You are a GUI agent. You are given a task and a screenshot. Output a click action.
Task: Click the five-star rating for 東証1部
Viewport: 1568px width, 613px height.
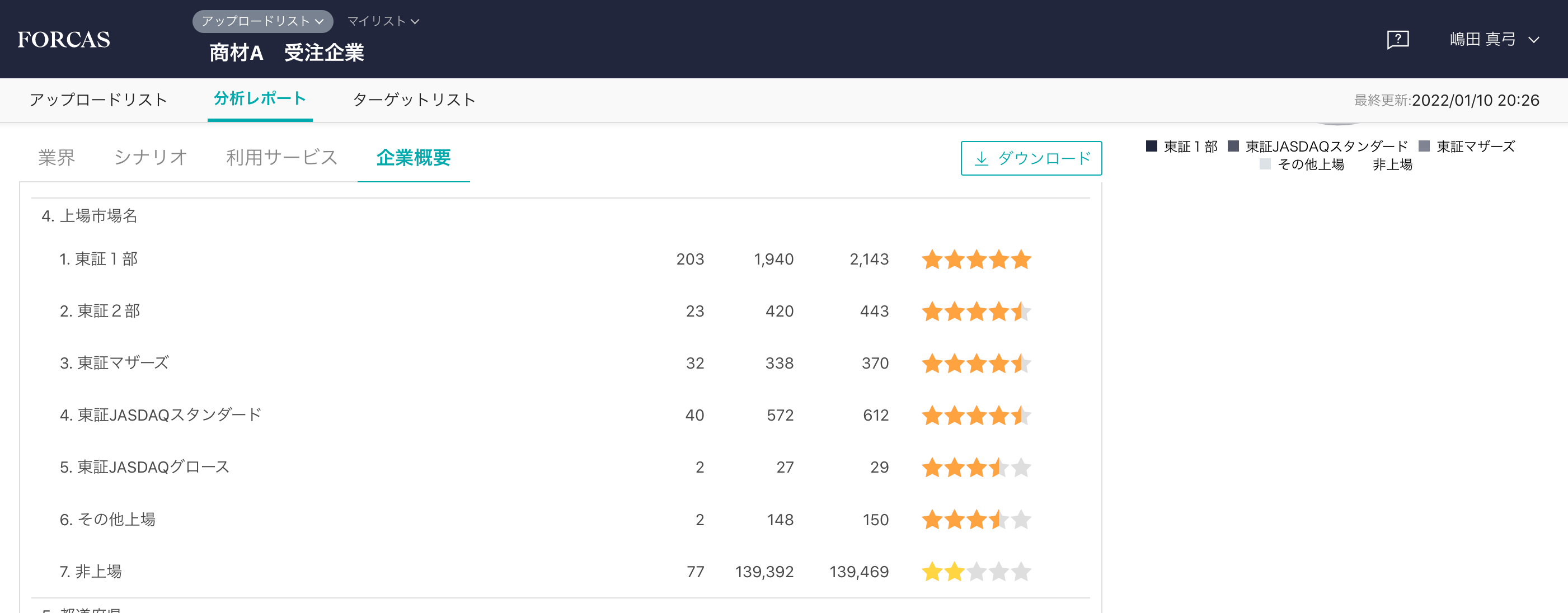coord(976,260)
